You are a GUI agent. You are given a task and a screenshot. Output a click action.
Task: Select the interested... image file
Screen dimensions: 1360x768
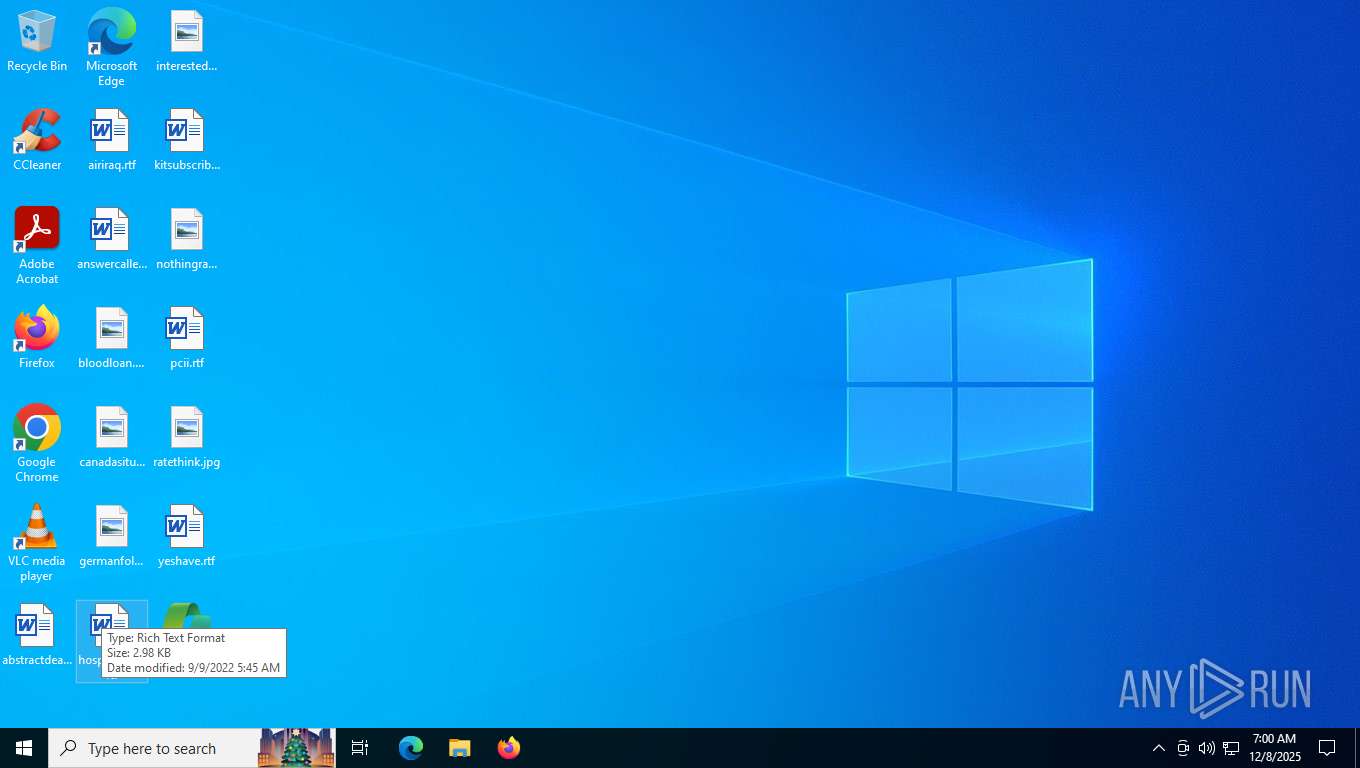coord(186,41)
